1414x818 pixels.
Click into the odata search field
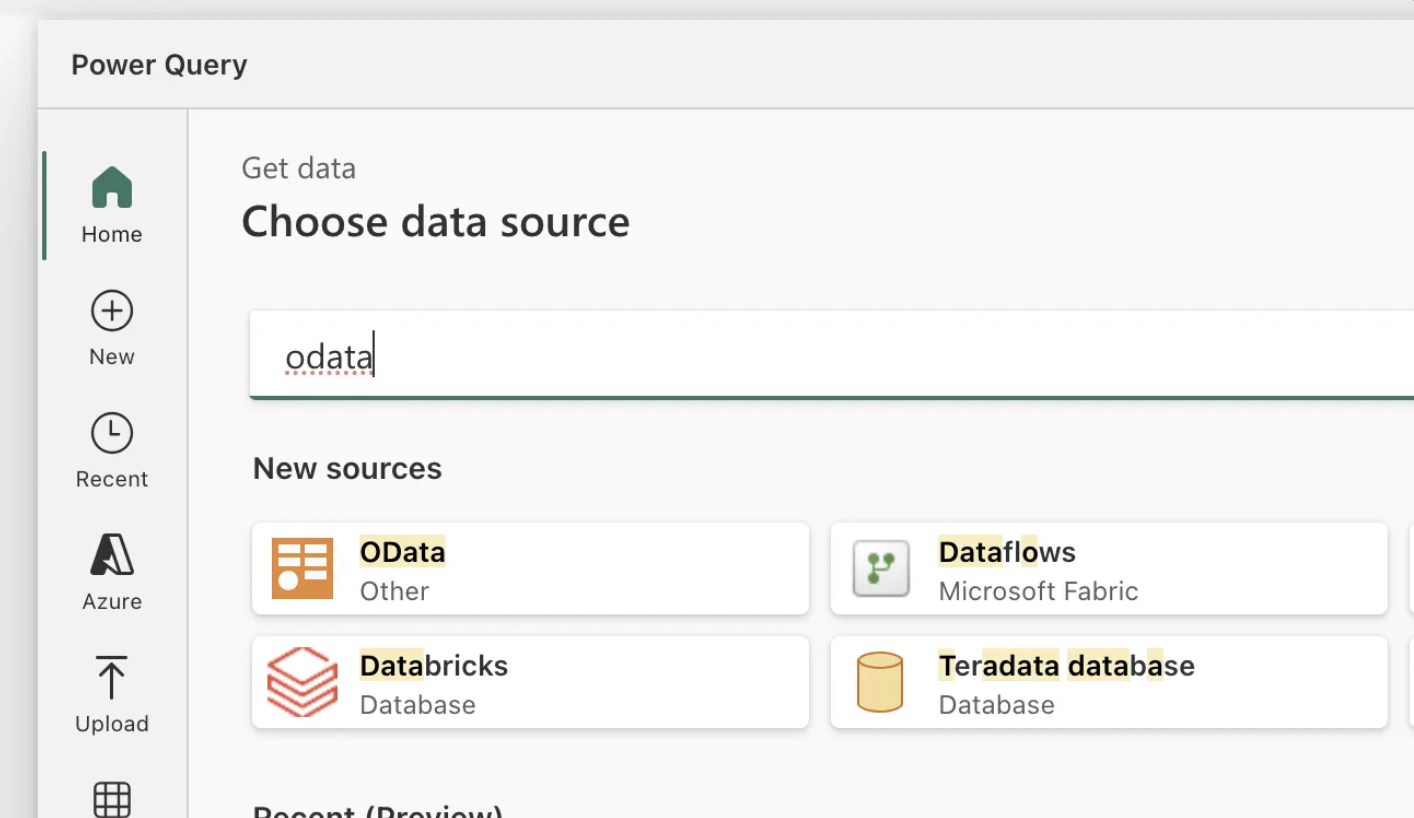(x=831, y=356)
